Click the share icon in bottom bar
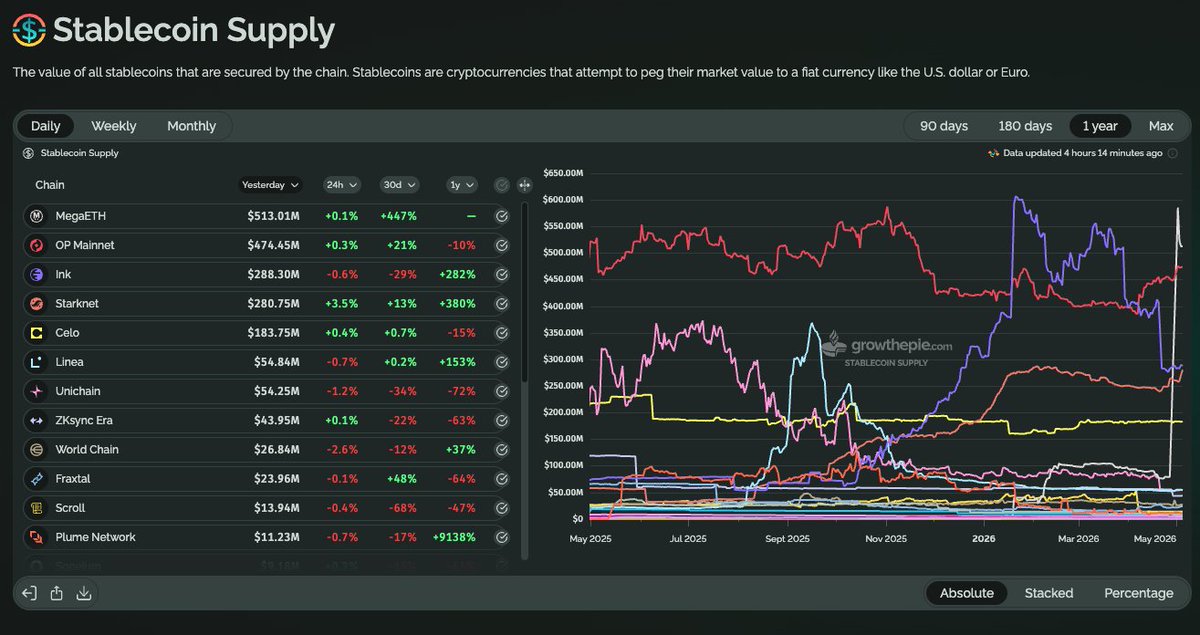The width and height of the screenshot is (1200, 635). (x=57, y=593)
